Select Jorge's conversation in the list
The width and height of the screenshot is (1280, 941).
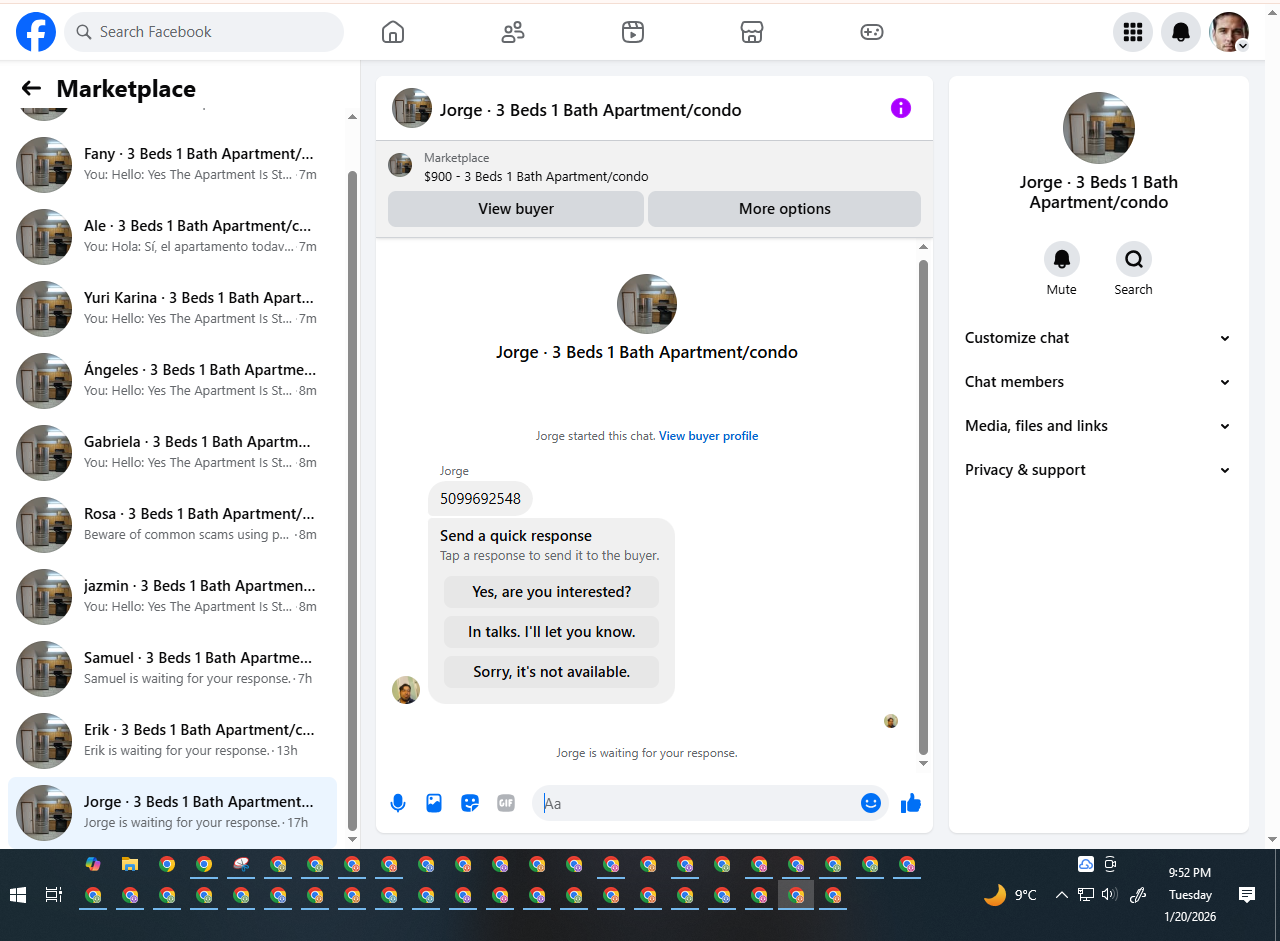coord(172,812)
